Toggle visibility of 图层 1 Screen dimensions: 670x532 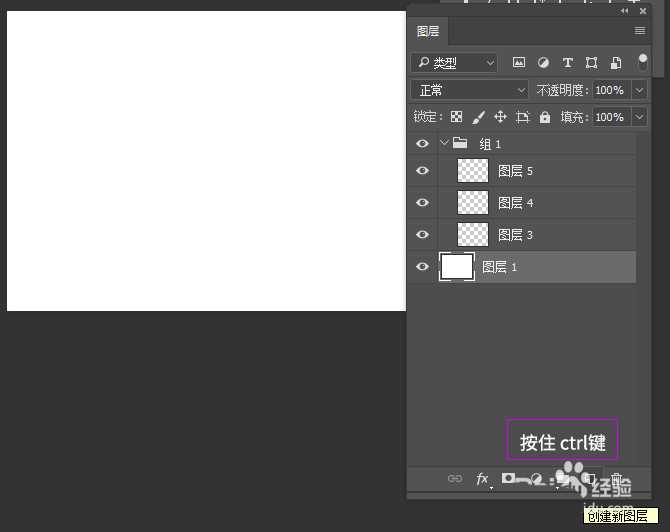pyautogui.click(x=422, y=267)
